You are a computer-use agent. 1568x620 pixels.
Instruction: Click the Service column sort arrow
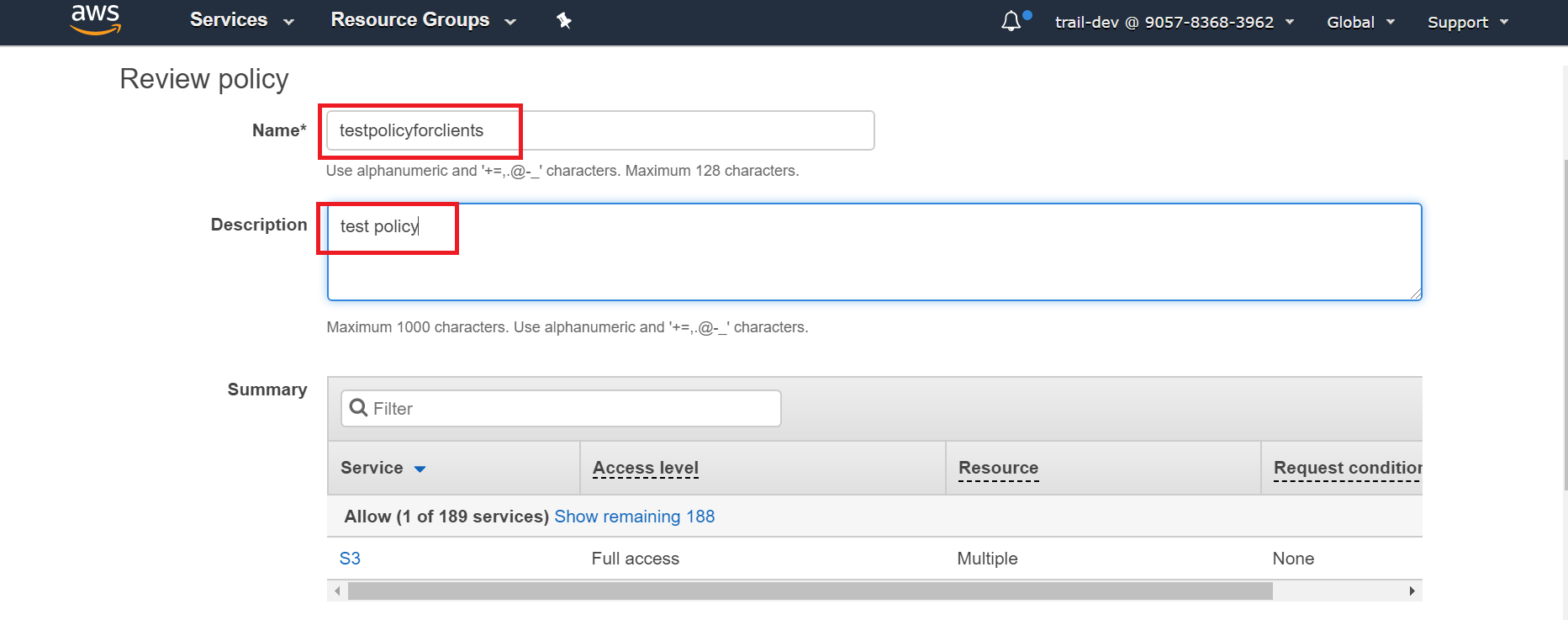click(420, 469)
